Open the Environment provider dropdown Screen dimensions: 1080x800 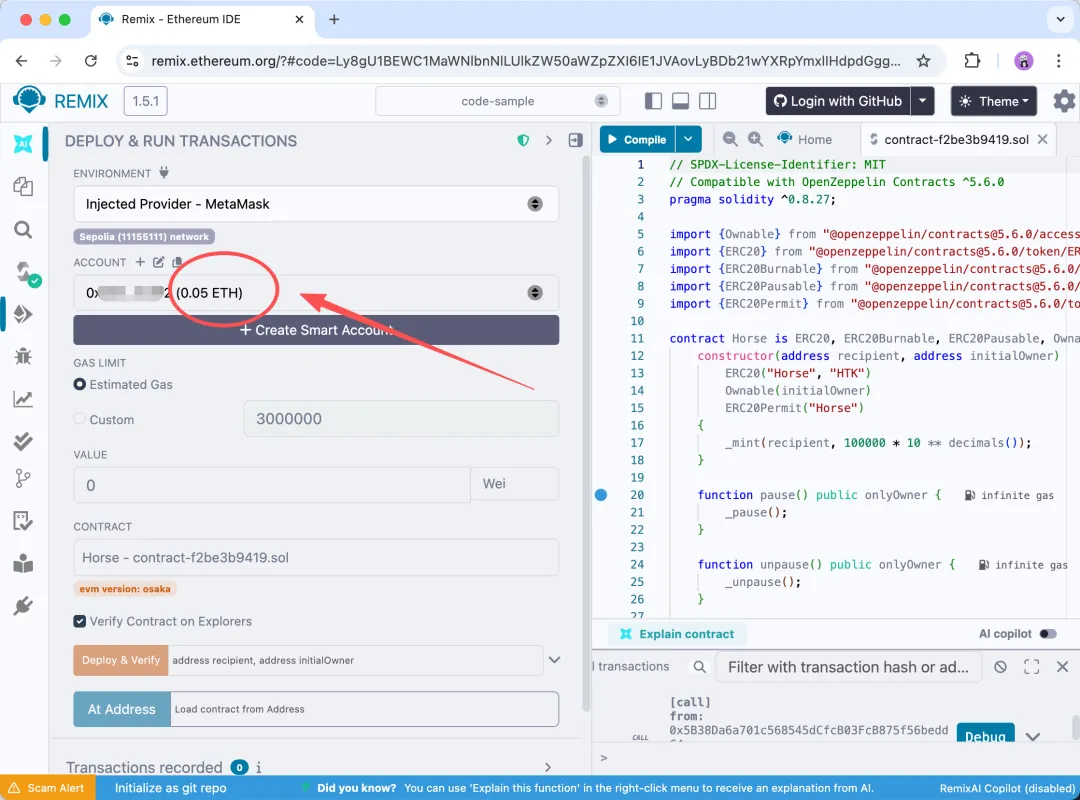click(315, 204)
